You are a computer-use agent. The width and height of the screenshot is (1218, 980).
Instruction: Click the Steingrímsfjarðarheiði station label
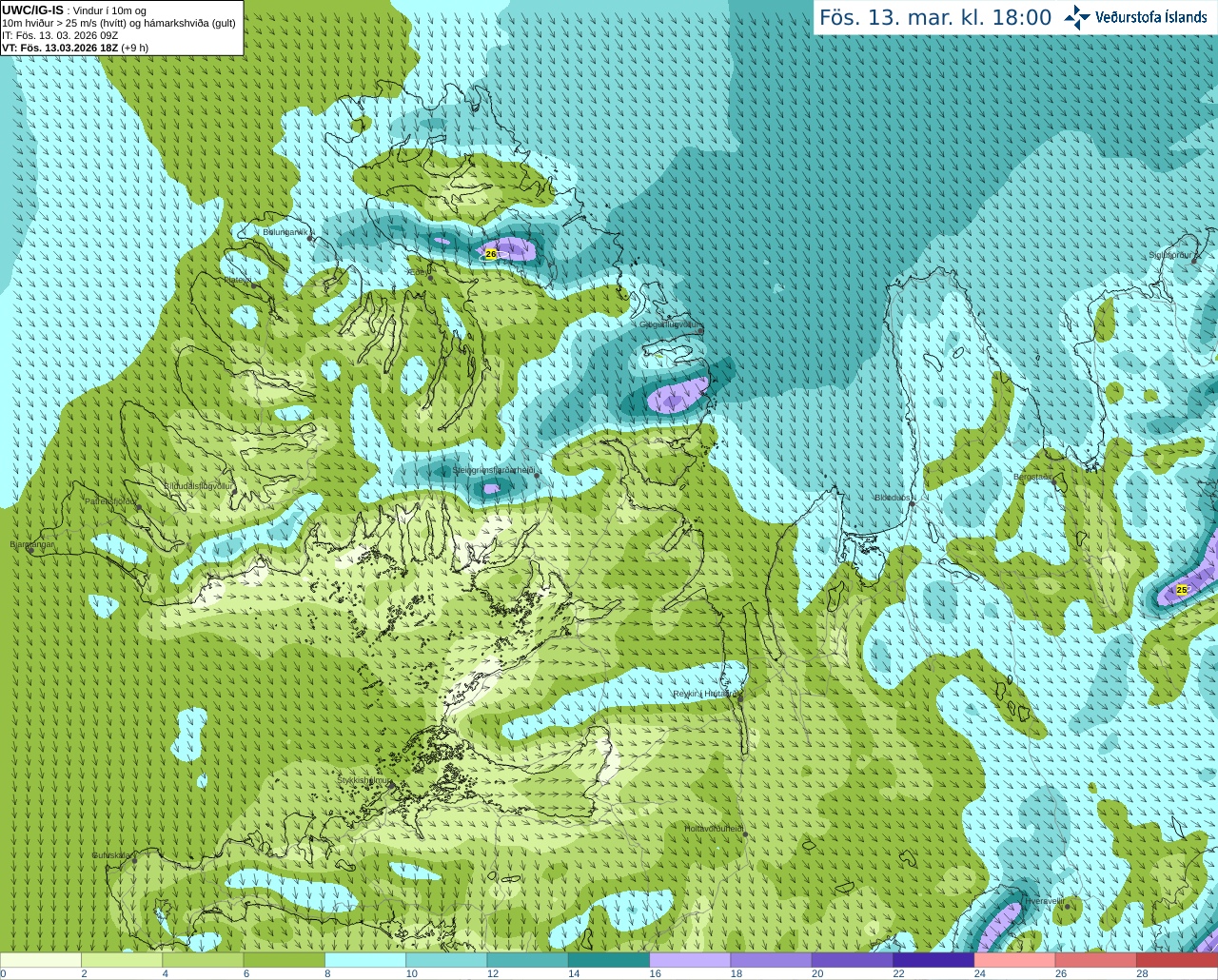[x=493, y=469]
